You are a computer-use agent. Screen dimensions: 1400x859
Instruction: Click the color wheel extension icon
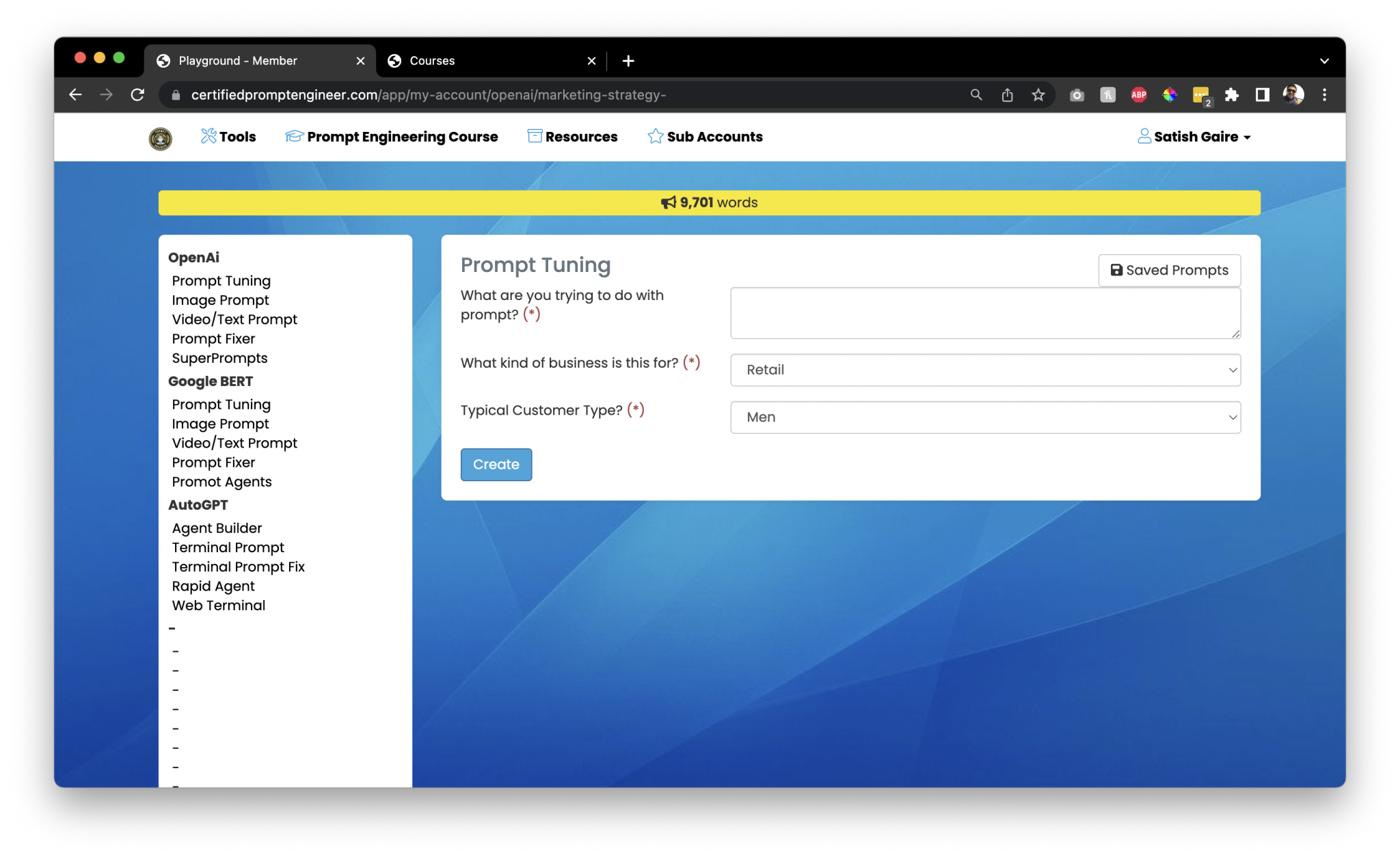tap(1170, 95)
